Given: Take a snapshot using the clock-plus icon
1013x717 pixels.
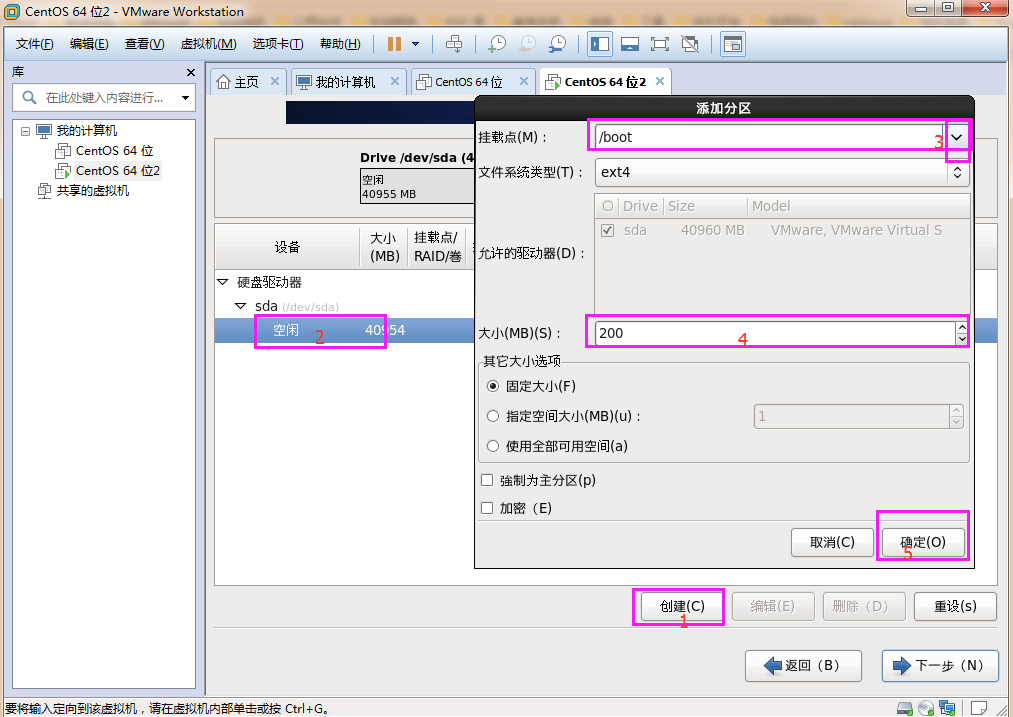Looking at the screenshot, I should coord(496,44).
